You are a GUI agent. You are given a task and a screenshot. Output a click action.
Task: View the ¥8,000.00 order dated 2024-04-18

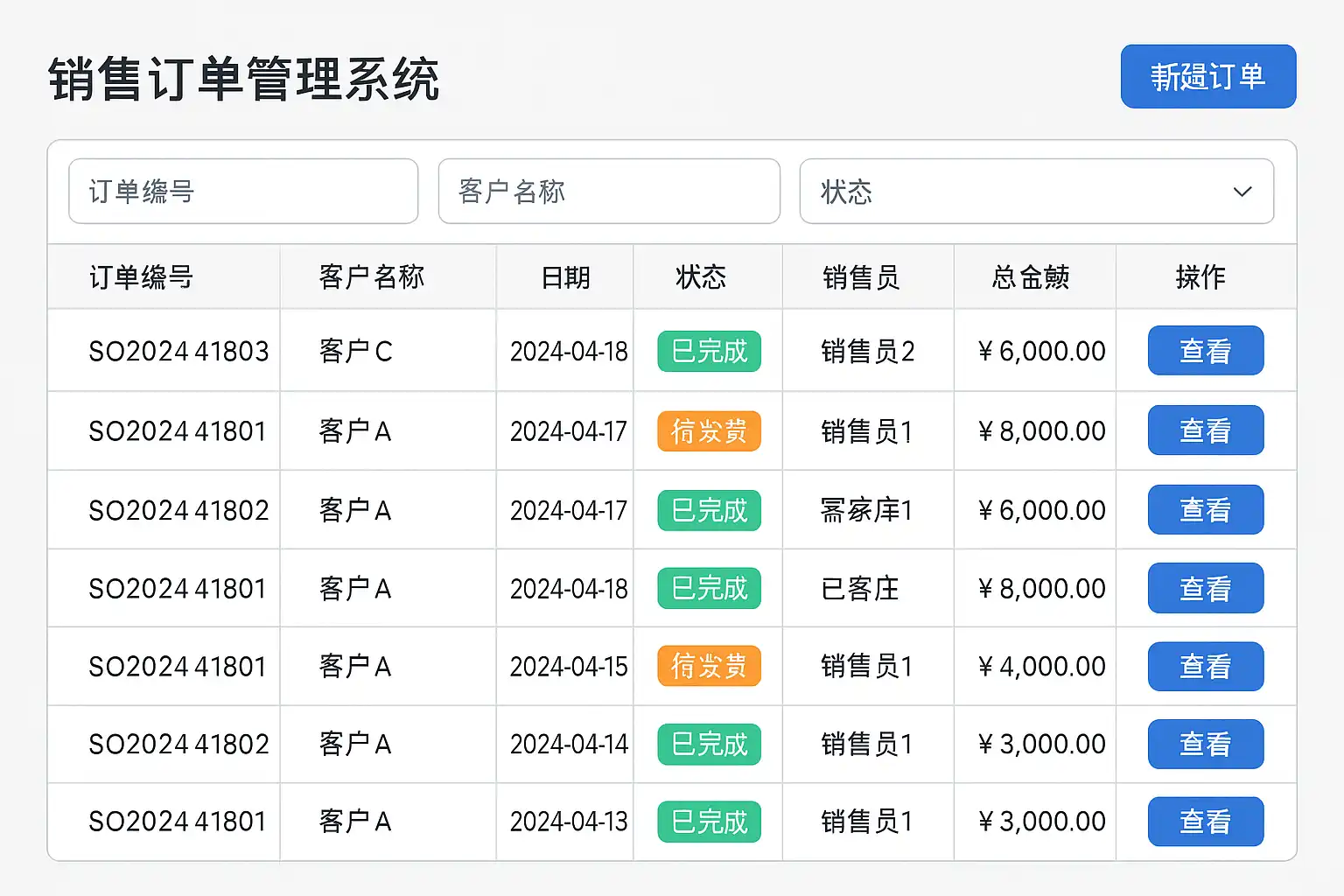coord(1205,588)
